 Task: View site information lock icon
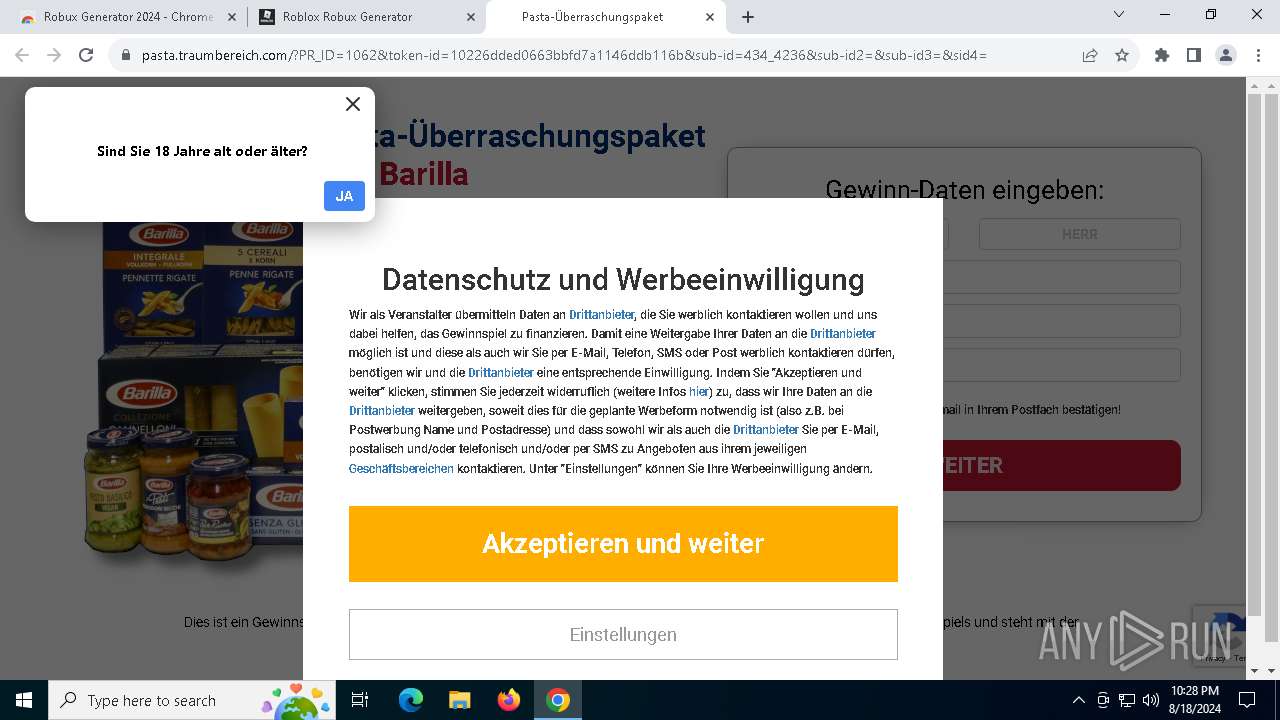coord(126,56)
